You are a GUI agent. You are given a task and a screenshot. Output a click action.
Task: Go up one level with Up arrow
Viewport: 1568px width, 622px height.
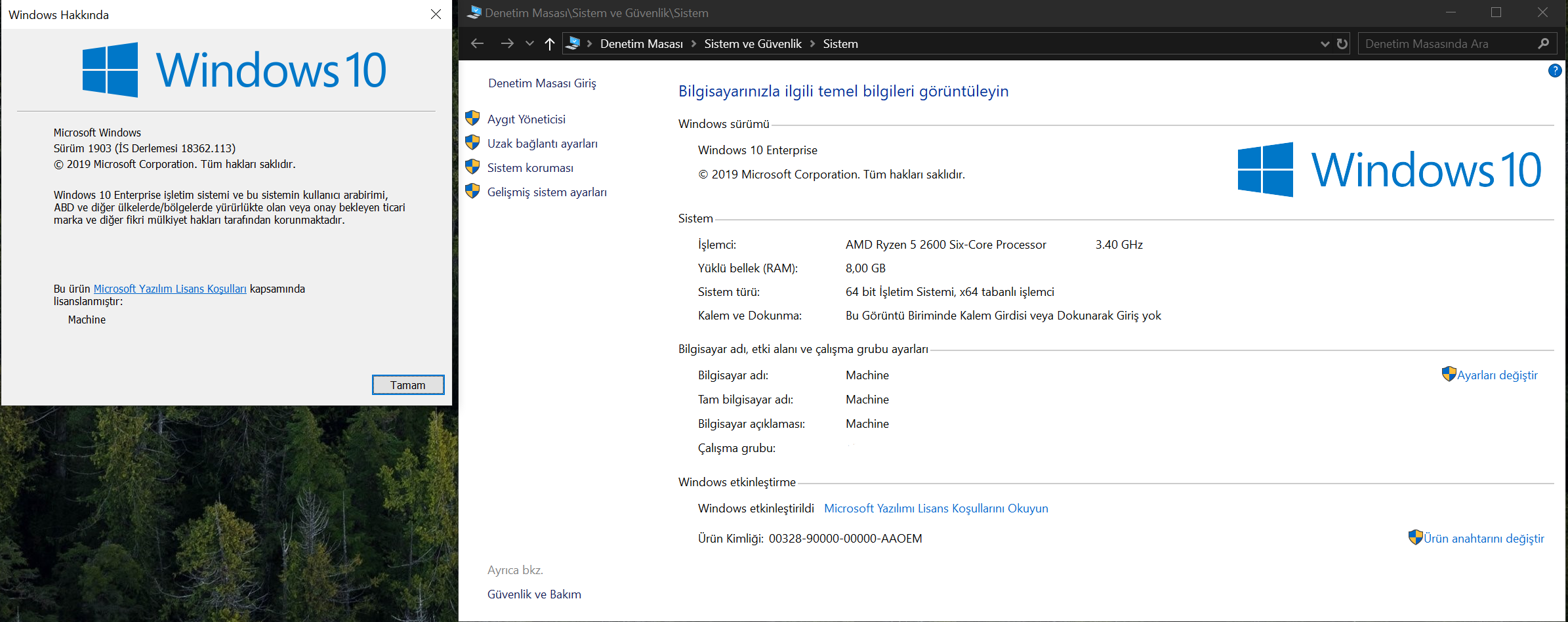[x=550, y=44]
